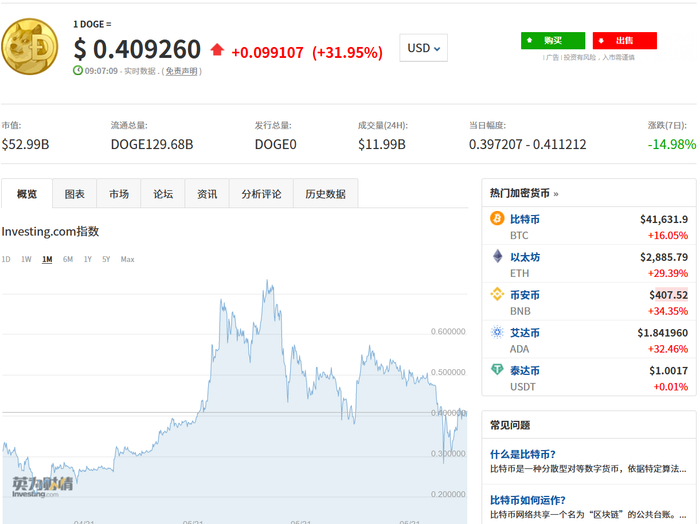Open the 艾达币 Cardano link
This screenshot has width=700, height=524.
525,333
